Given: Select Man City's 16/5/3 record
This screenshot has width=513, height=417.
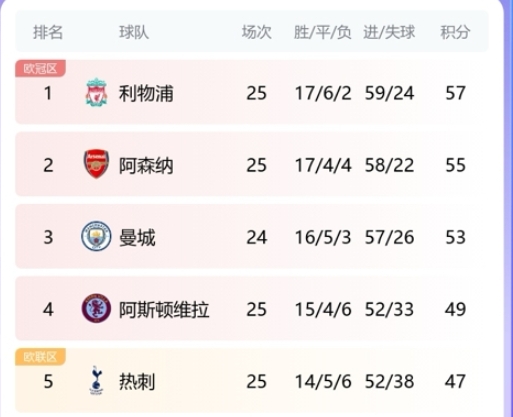Looking at the screenshot, I should click(323, 237).
